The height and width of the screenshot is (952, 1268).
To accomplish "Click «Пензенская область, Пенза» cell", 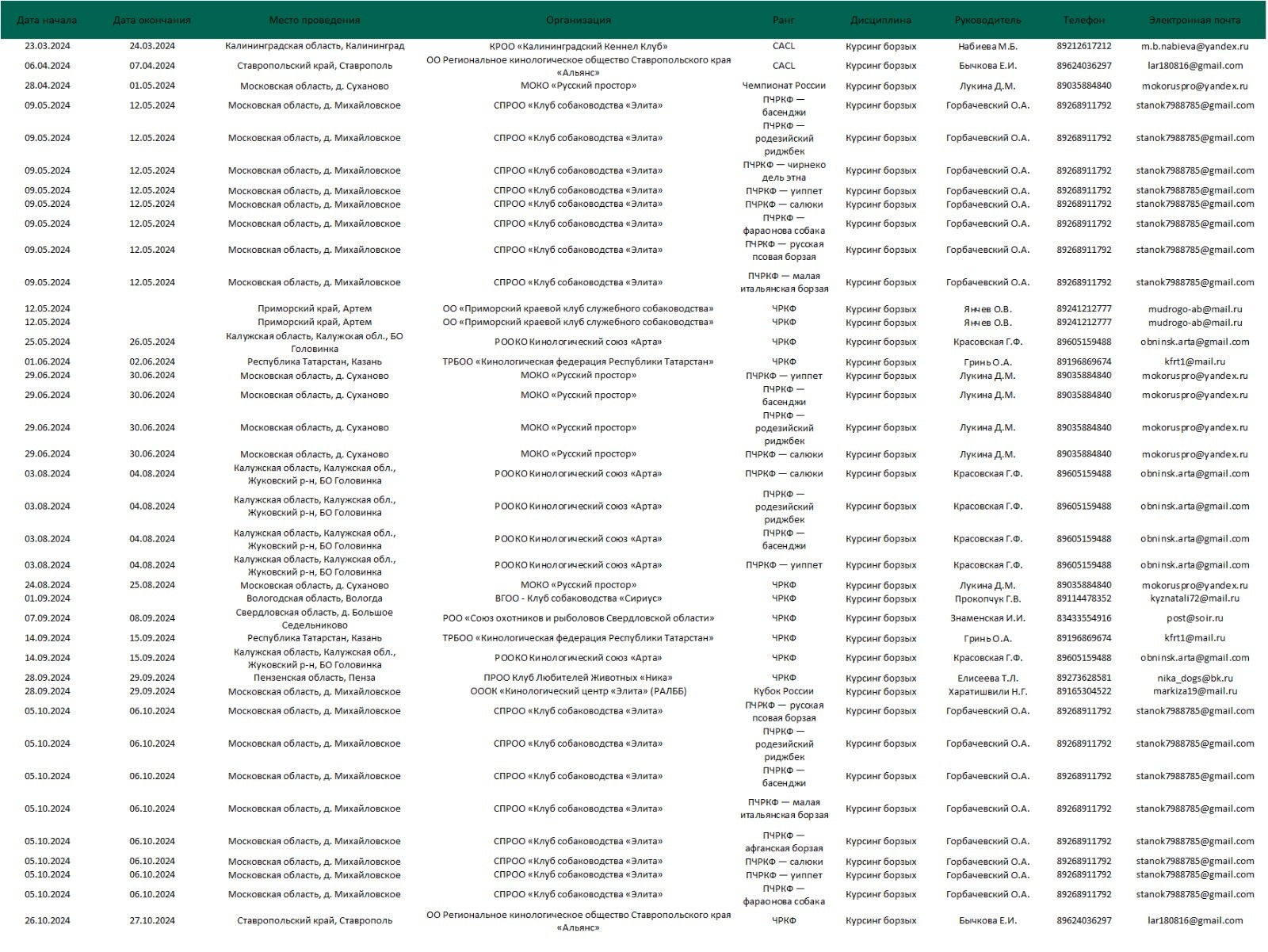I will 315,678.
